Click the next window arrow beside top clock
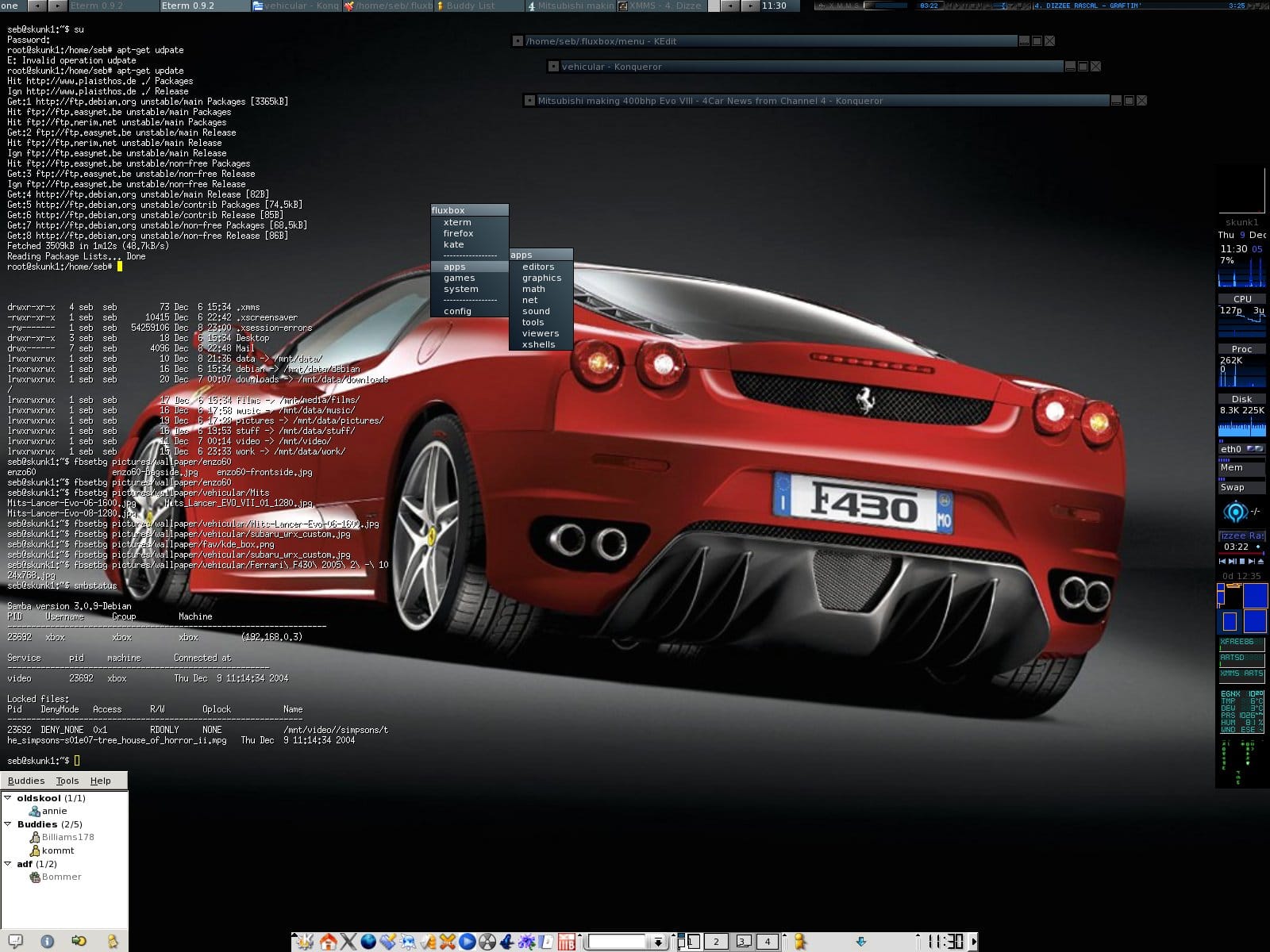 (750, 6)
